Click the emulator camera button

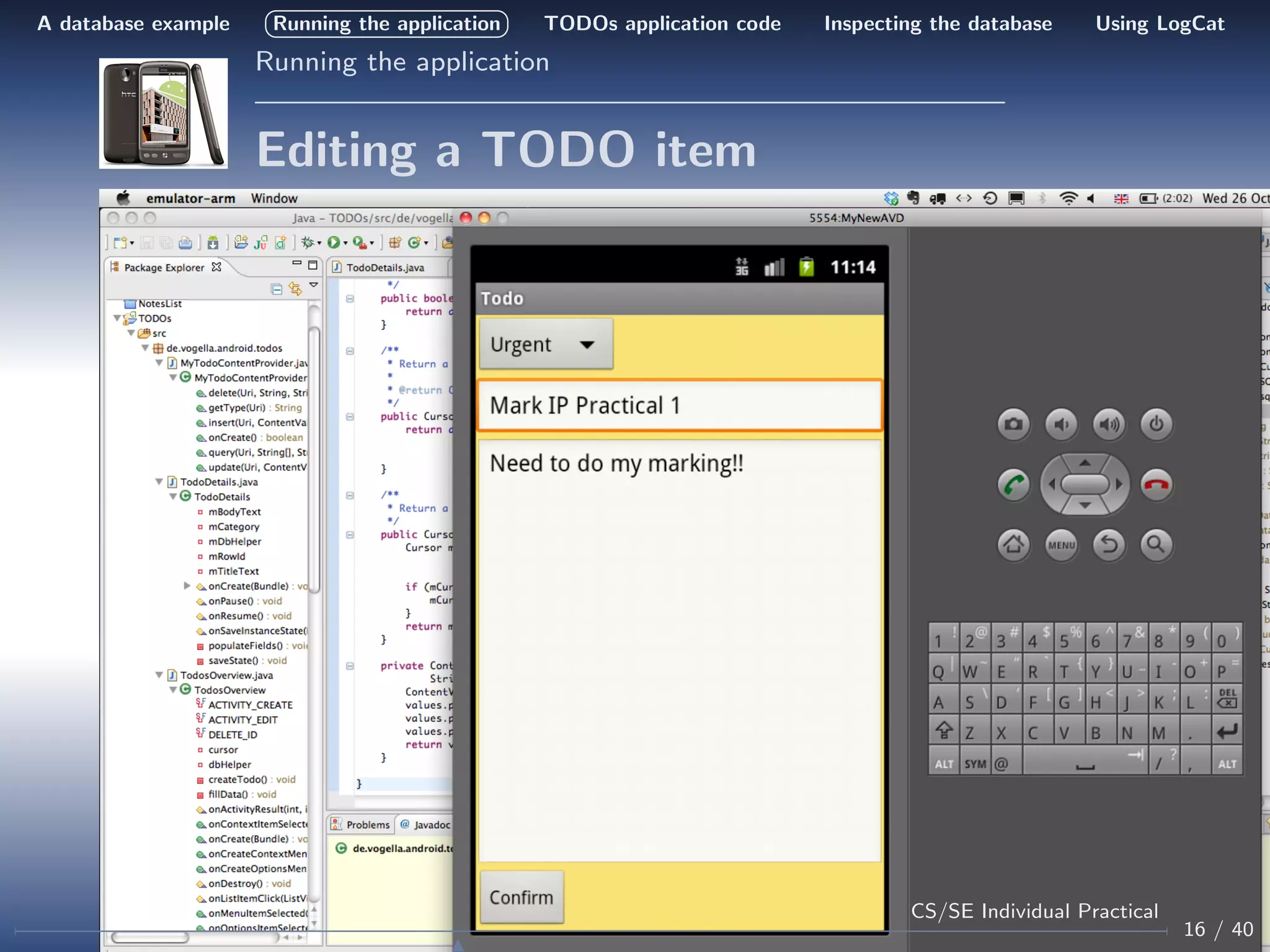click(x=1014, y=425)
